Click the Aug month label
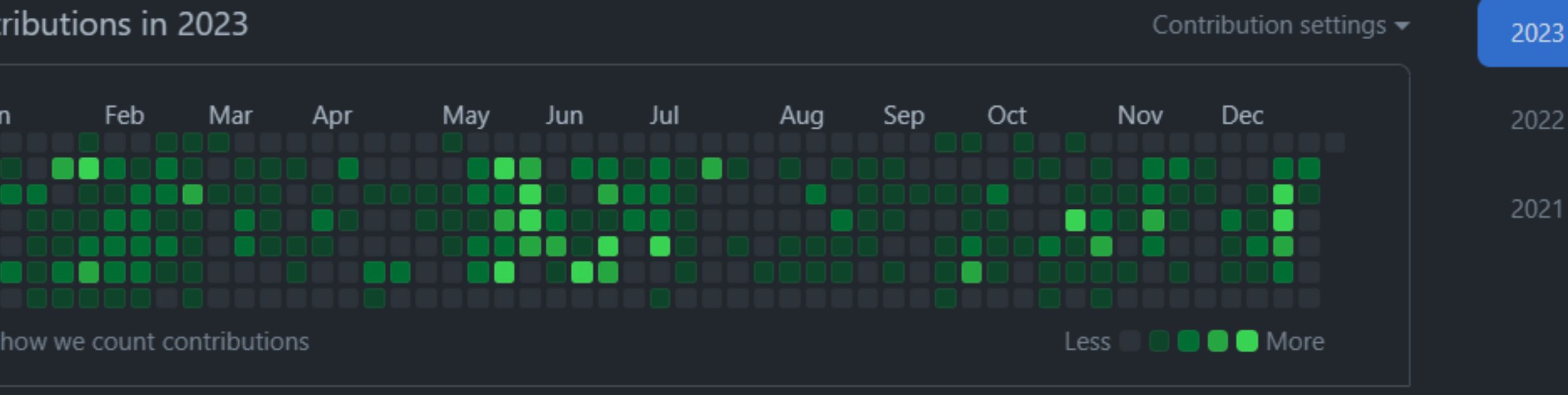 point(801,115)
